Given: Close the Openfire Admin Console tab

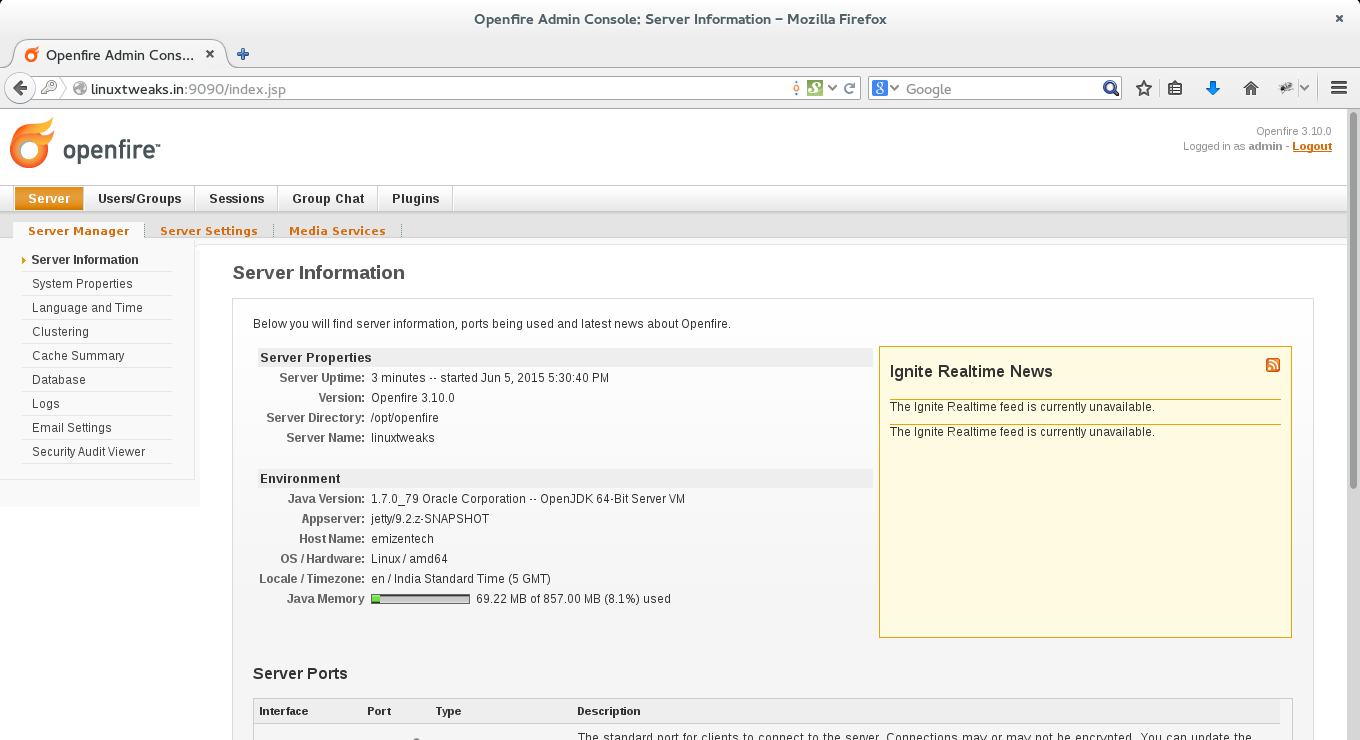Looking at the screenshot, I should 210,55.
